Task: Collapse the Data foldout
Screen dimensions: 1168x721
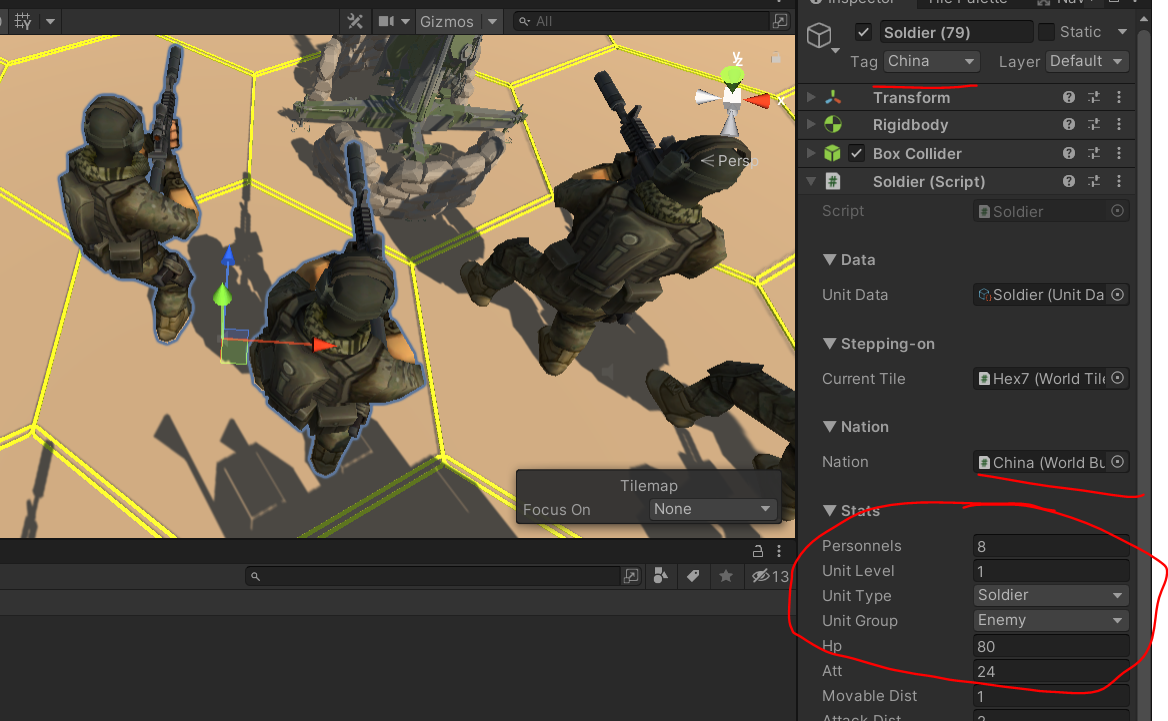Action: click(x=829, y=260)
